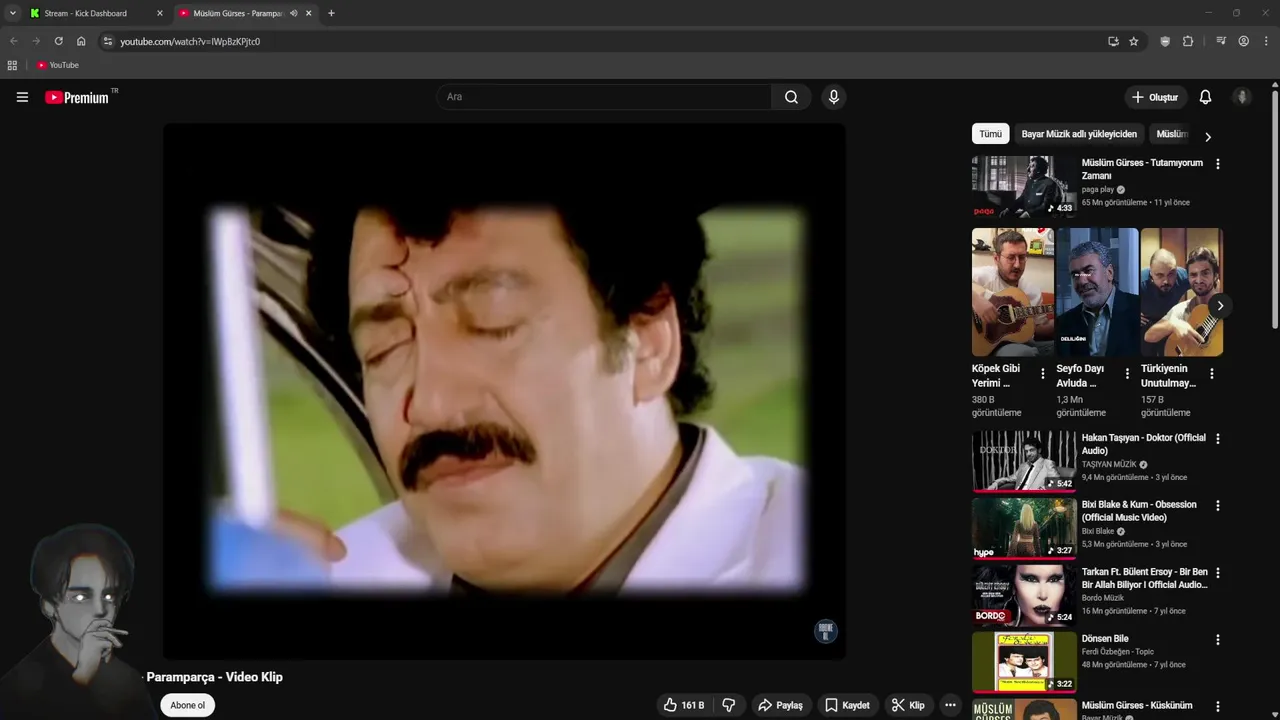Go back to previous page

point(14,41)
